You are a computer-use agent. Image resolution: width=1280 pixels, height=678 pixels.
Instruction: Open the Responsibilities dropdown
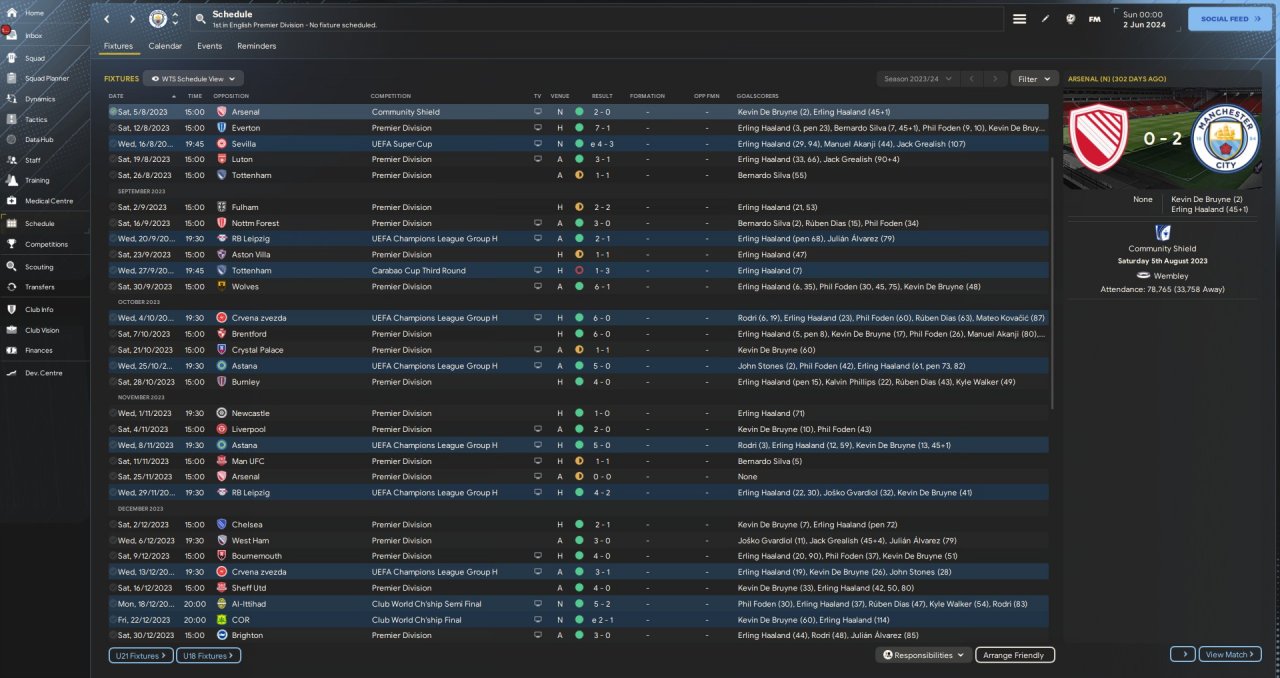pos(925,655)
